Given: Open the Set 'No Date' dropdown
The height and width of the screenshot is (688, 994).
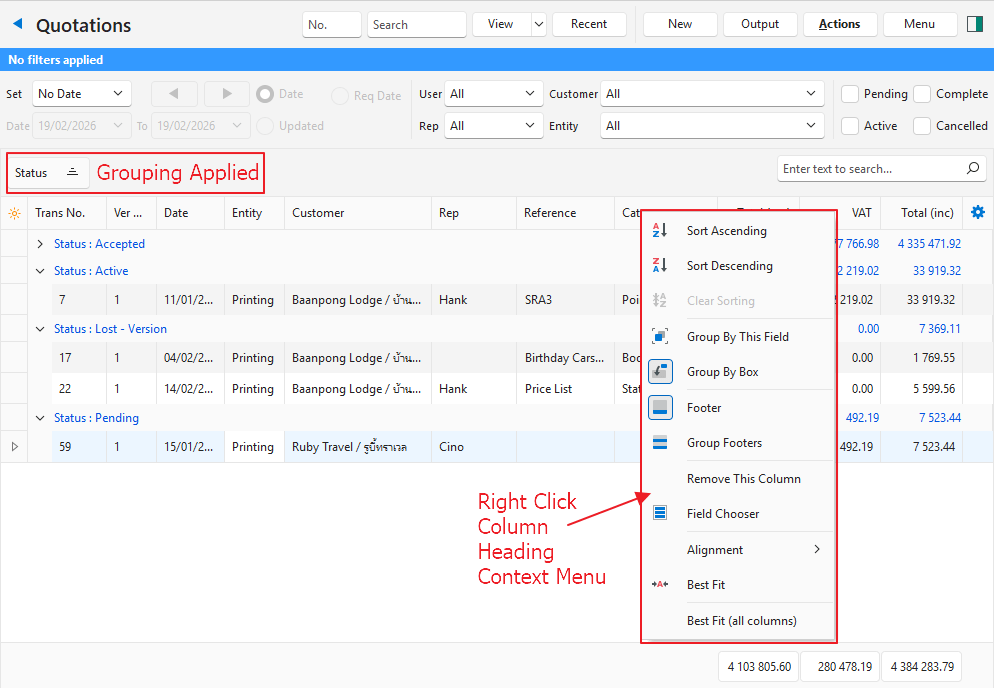Looking at the screenshot, I should [x=81, y=94].
